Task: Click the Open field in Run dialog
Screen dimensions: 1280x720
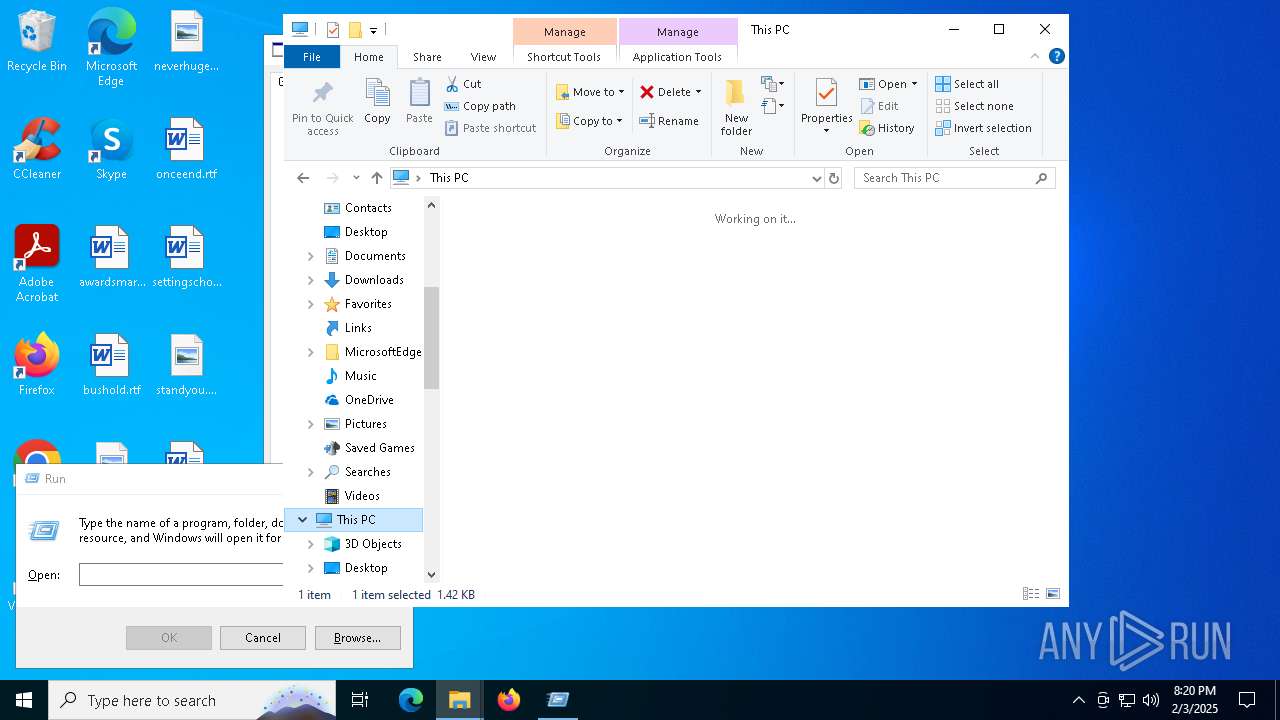Action: pyautogui.click(x=181, y=575)
